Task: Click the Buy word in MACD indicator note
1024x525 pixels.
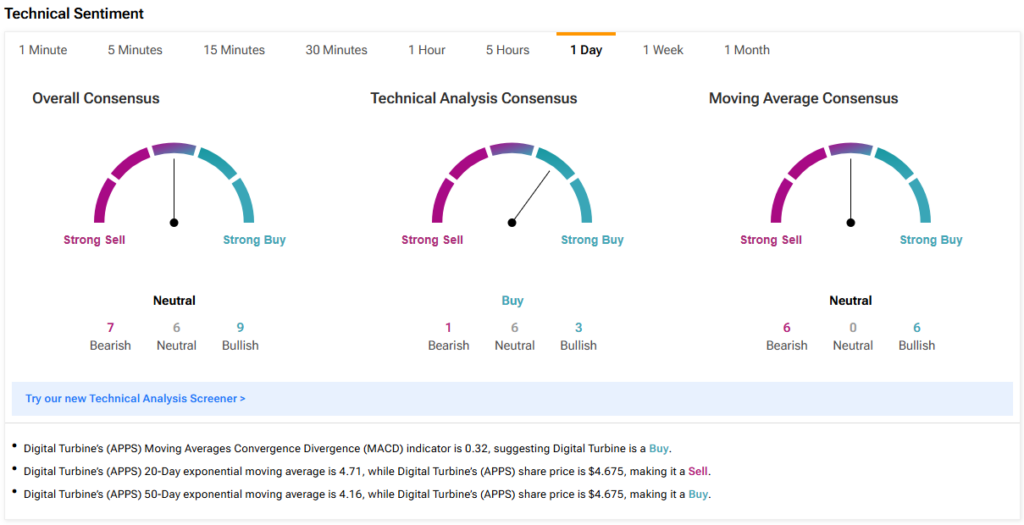Action: click(658, 449)
